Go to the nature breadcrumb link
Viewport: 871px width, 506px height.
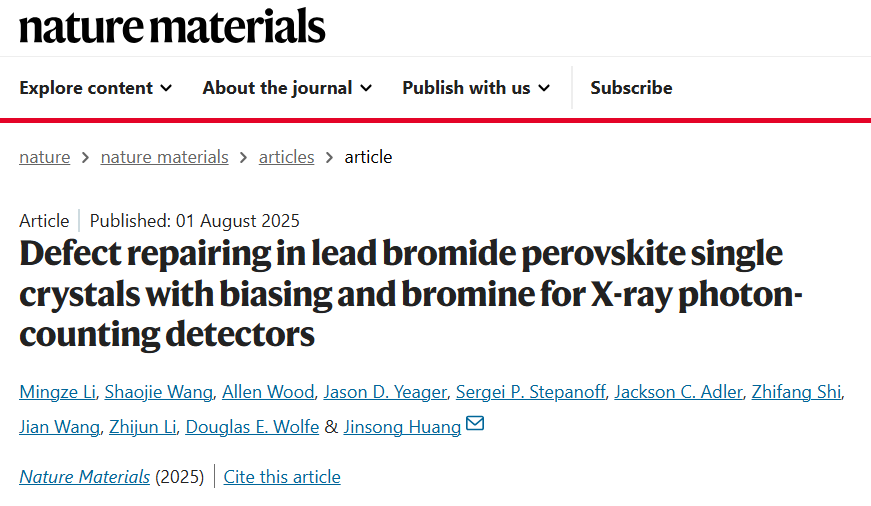[x=44, y=157]
